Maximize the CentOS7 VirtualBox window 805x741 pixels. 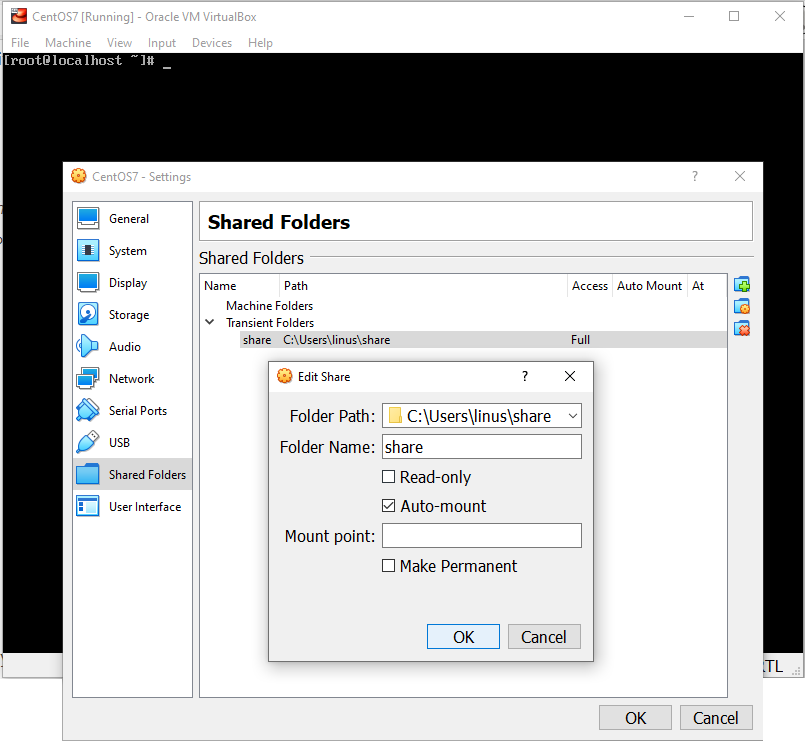coord(734,16)
